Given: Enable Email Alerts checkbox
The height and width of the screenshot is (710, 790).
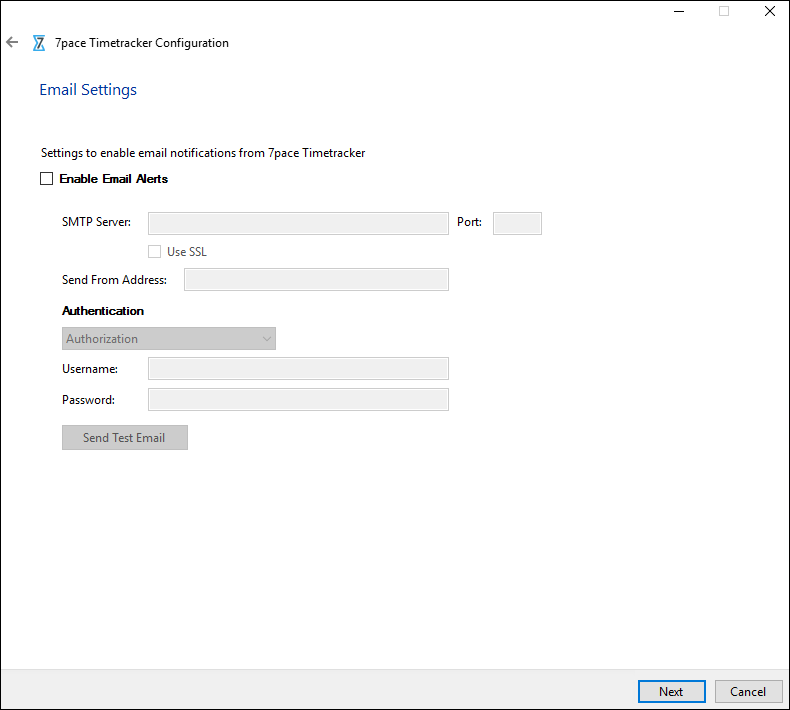Looking at the screenshot, I should pyautogui.click(x=46, y=179).
